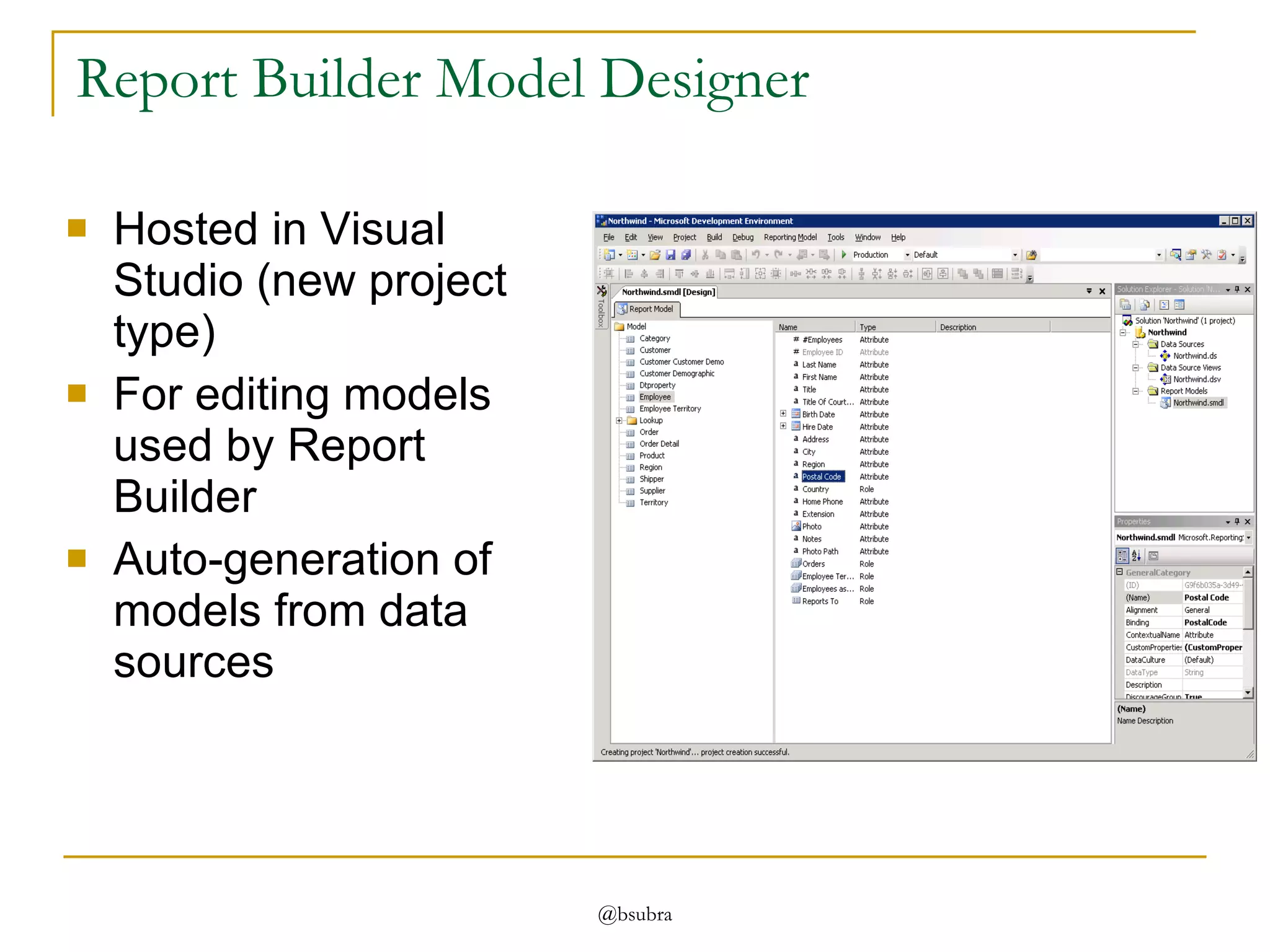Screen dimensions: 1270x952
Task: Click the Description column header
Action: (x=992, y=327)
